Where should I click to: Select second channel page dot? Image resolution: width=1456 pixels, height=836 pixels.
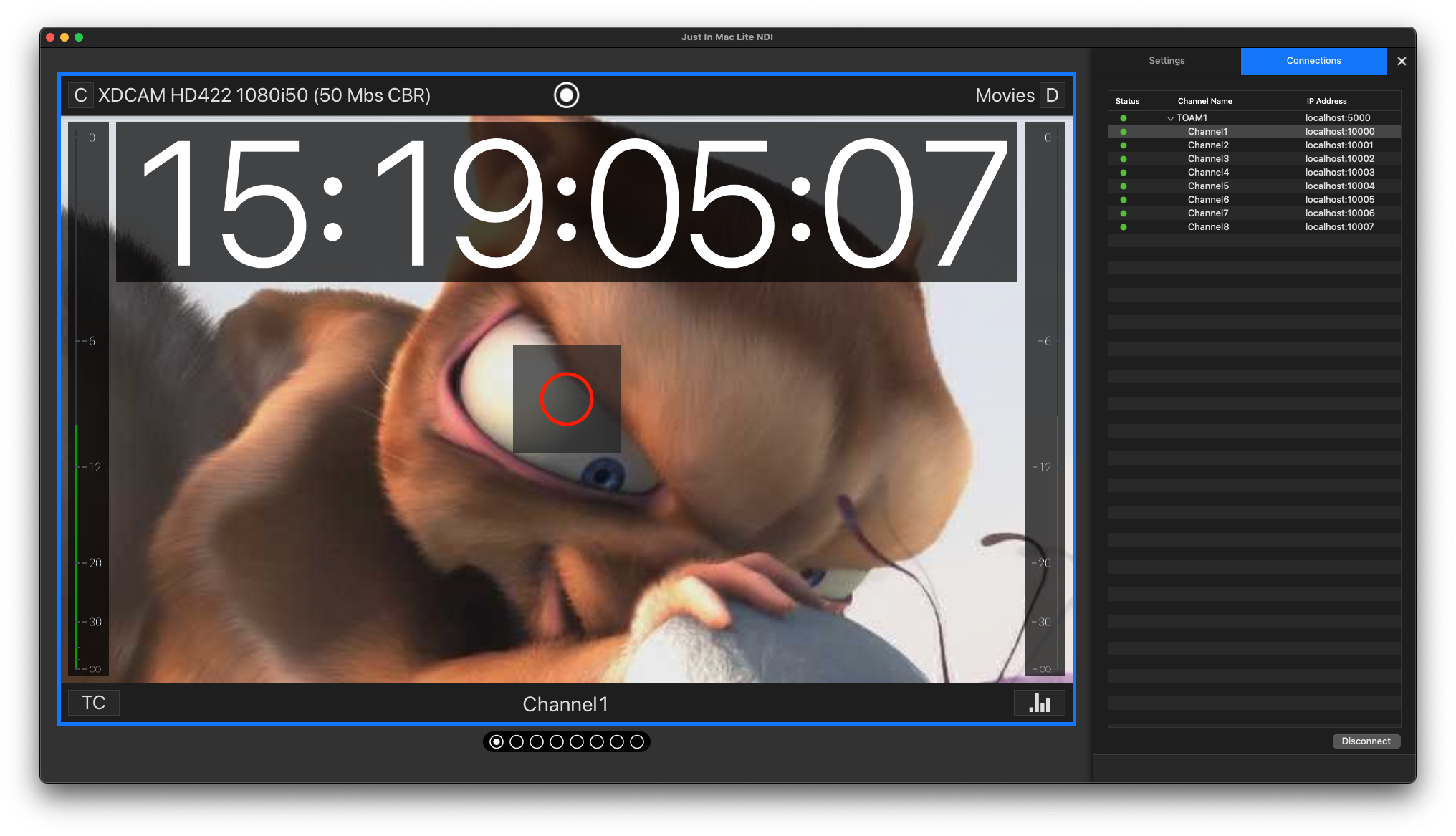tap(517, 742)
